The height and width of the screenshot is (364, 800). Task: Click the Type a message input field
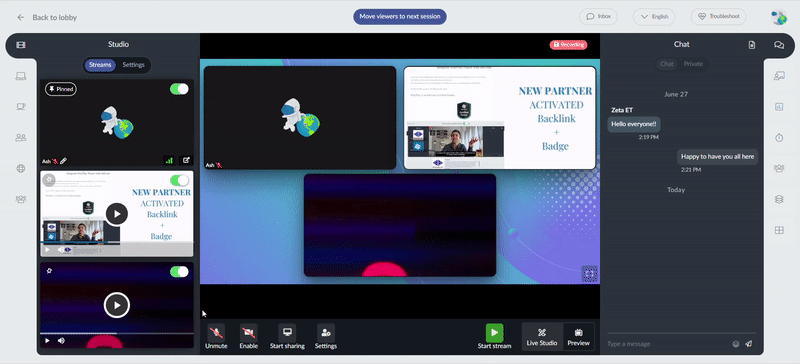pos(667,344)
